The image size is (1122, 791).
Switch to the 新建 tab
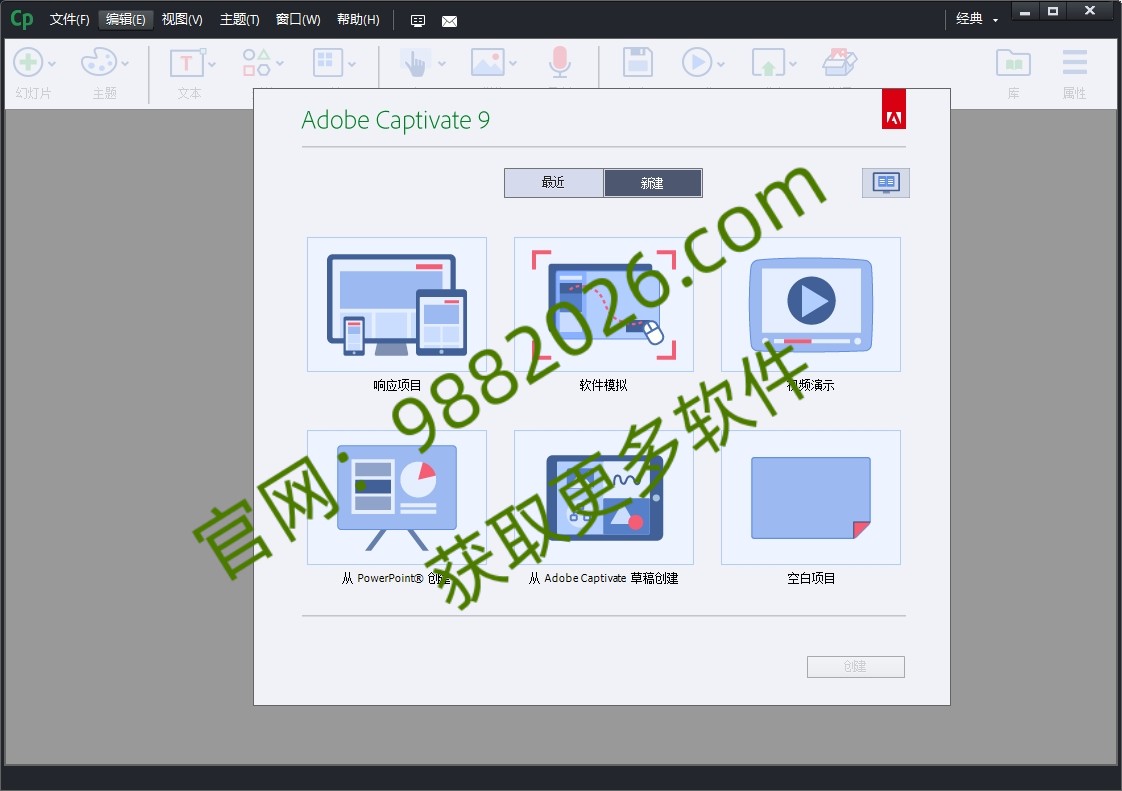(653, 183)
